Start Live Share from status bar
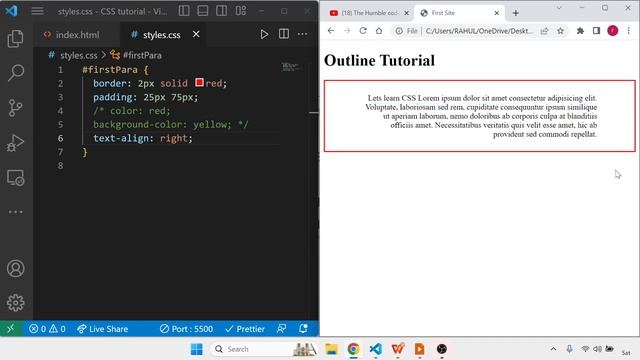This screenshot has width=640, height=360. point(102,329)
